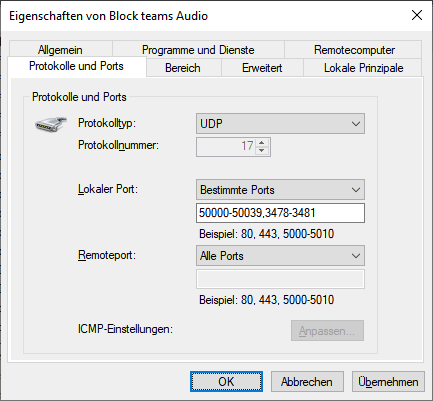
Task: Select the Protokolle und Ports tab
Action: (x=76, y=66)
